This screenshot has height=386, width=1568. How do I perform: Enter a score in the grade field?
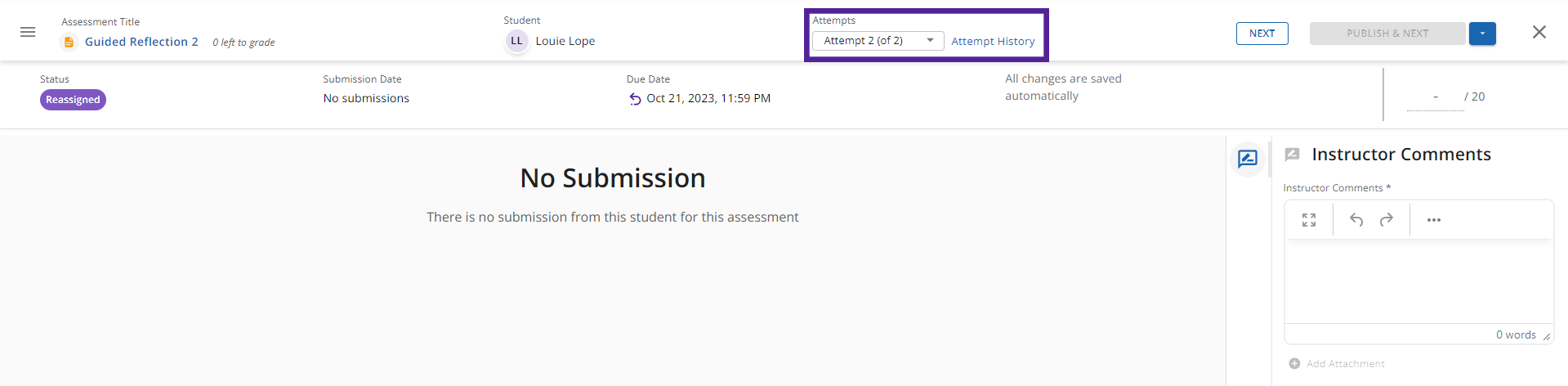coord(1435,97)
